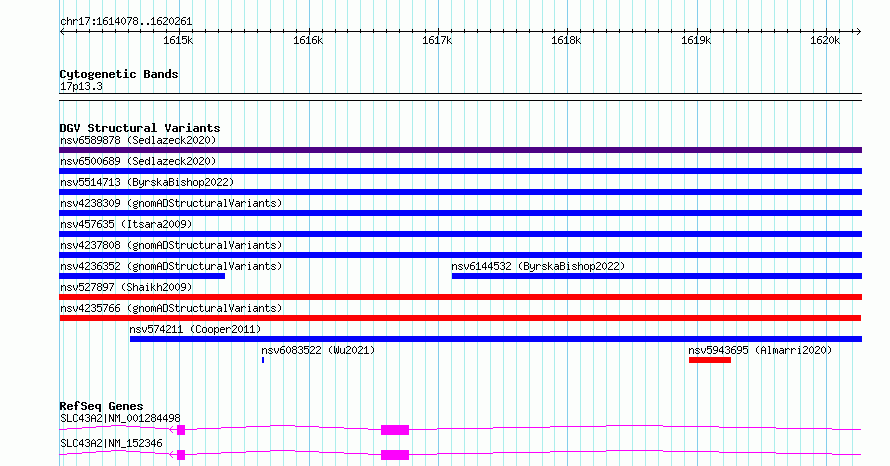Click the large exon of NM_152346 transcript
890x466 pixels.
pyautogui.click(x=395, y=455)
